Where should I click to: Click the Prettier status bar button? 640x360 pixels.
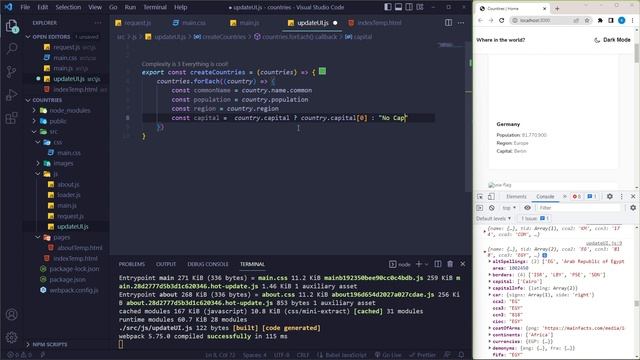(x=423, y=355)
